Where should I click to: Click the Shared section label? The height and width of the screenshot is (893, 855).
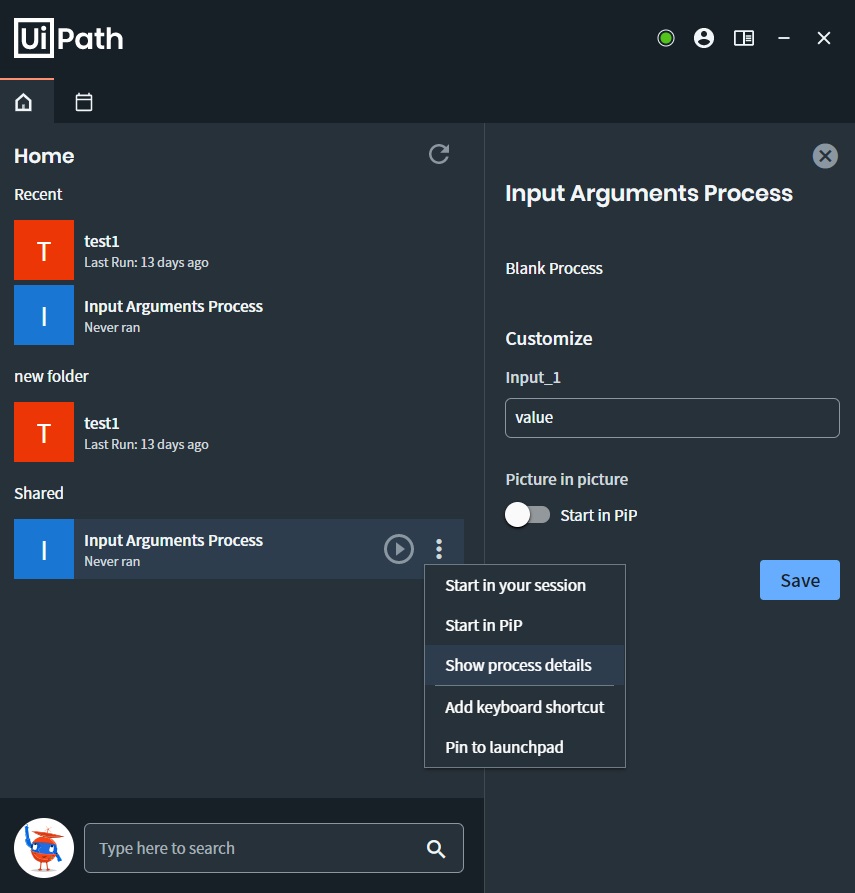point(39,493)
